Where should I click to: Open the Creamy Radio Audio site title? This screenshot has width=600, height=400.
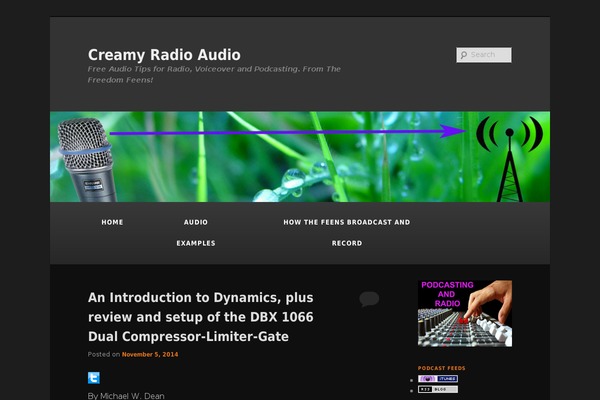[x=164, y=55]
